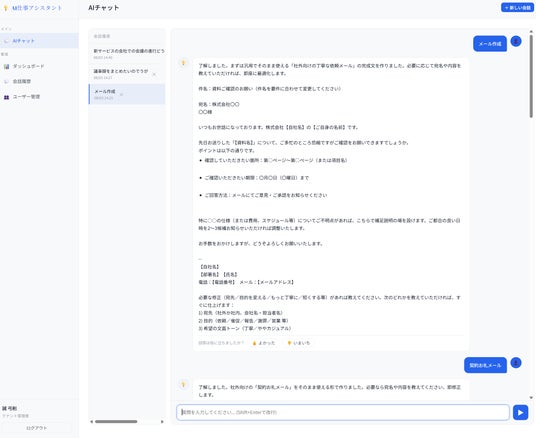Viewport: 536px width, 438px height.
Task: Delete the 議事録をまとめたい conversation using its X
Action: 154,74
